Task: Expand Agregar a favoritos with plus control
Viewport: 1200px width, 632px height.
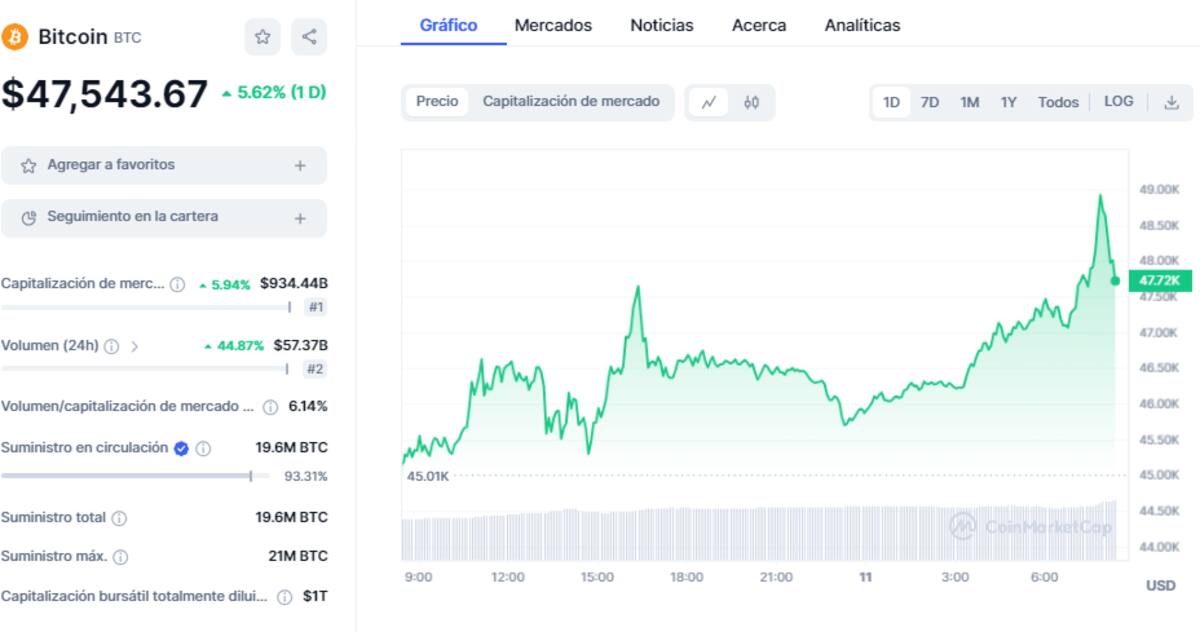Action: 298,164
